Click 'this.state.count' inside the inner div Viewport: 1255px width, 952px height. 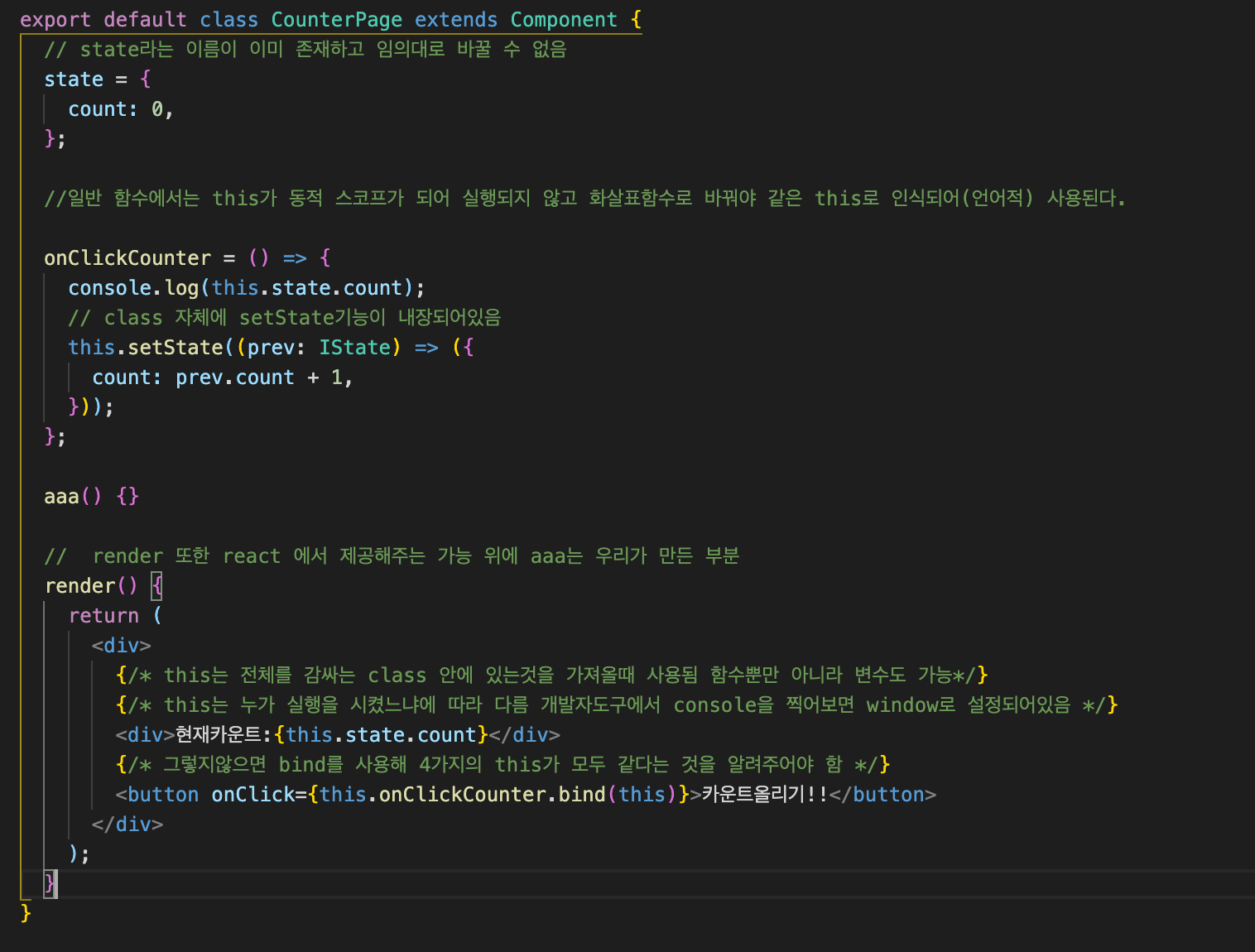coord(382,735)
